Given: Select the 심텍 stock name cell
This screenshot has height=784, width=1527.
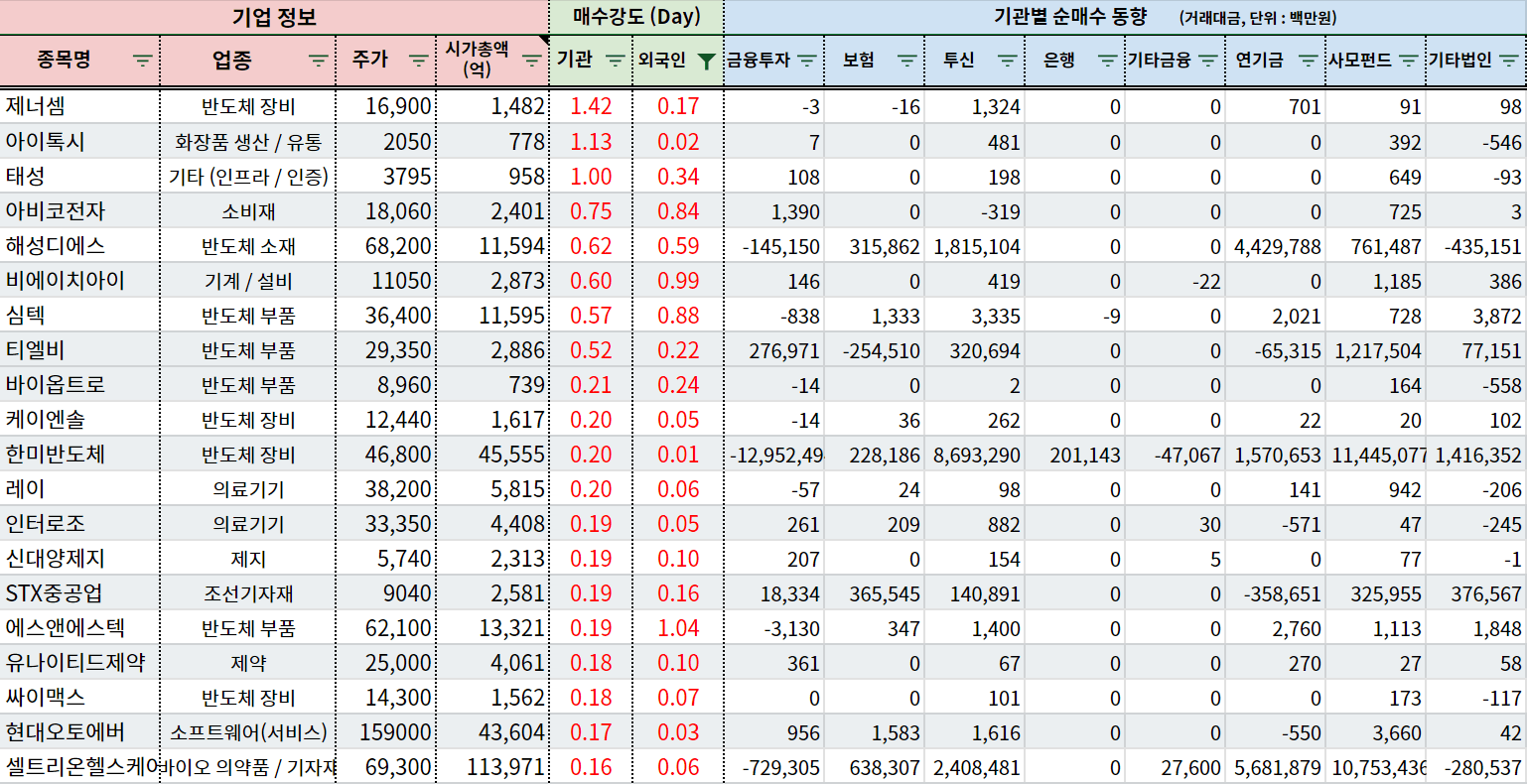Looking at the screenshot, I should 79,315.
